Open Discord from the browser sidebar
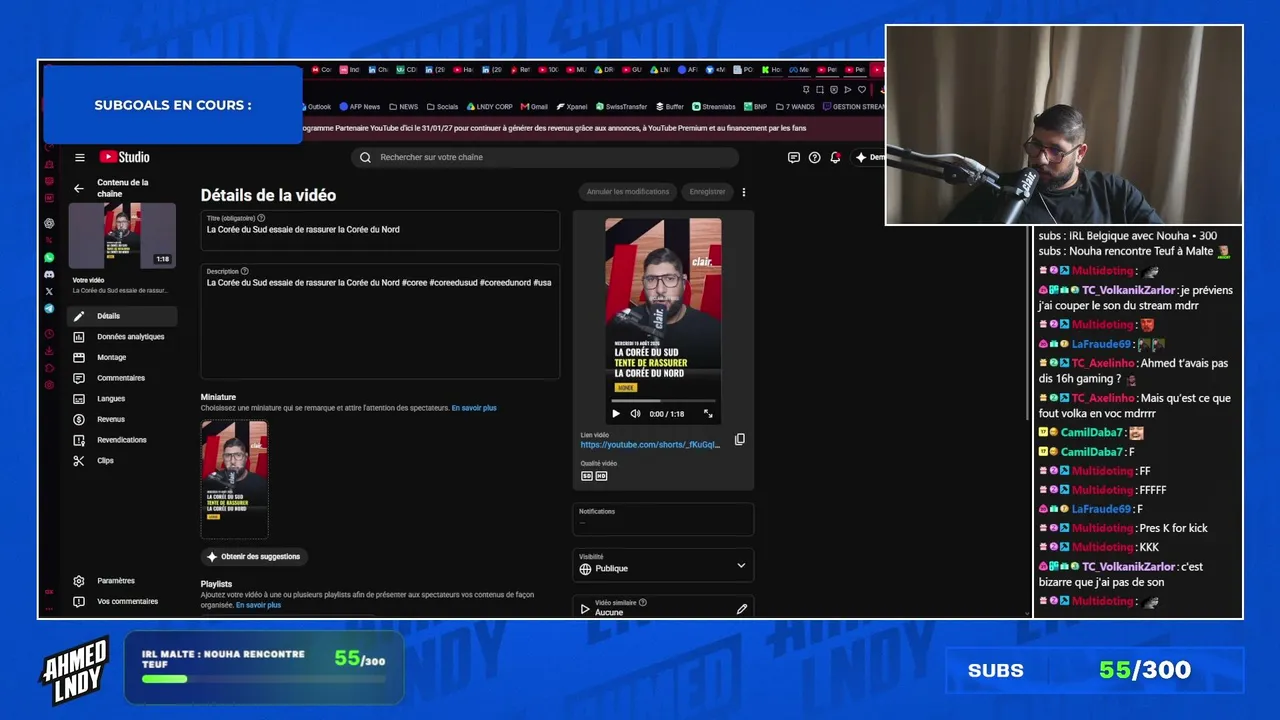The image size is (1280, 720). tap(49, 274)
